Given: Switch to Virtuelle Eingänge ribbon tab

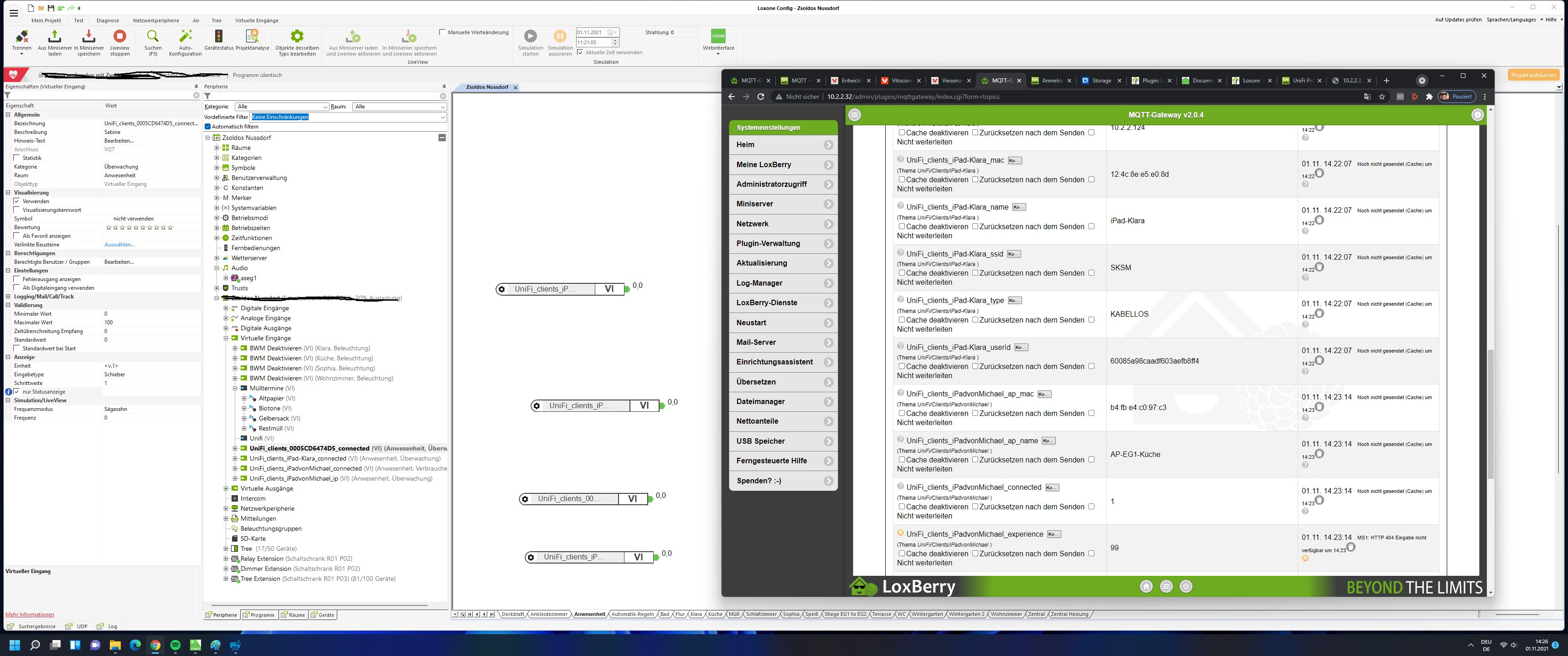Looking at the screenshot, I should click(257, 20).
